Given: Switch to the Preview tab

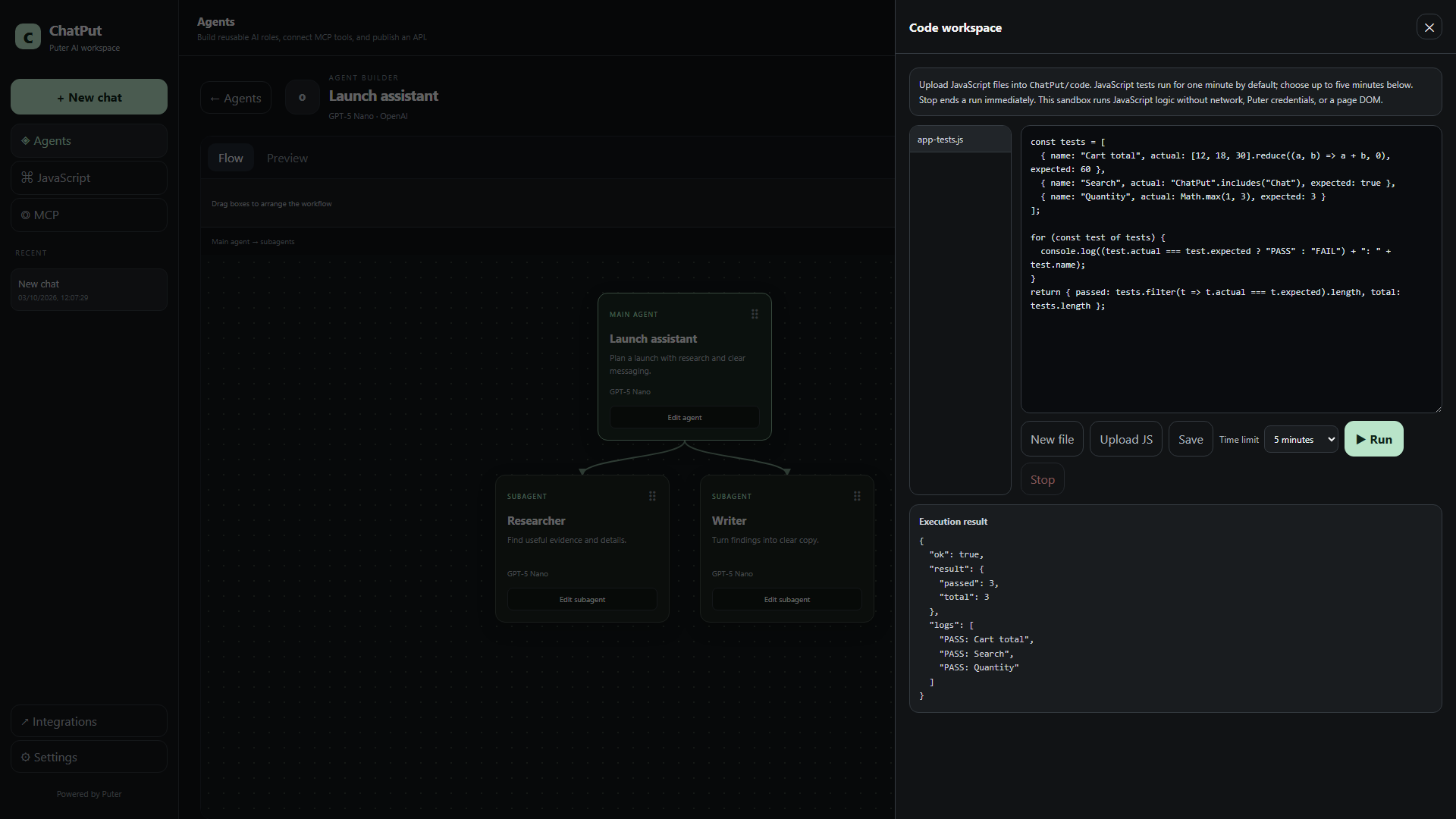Looking at the screenshot, I should click(287, 158).
